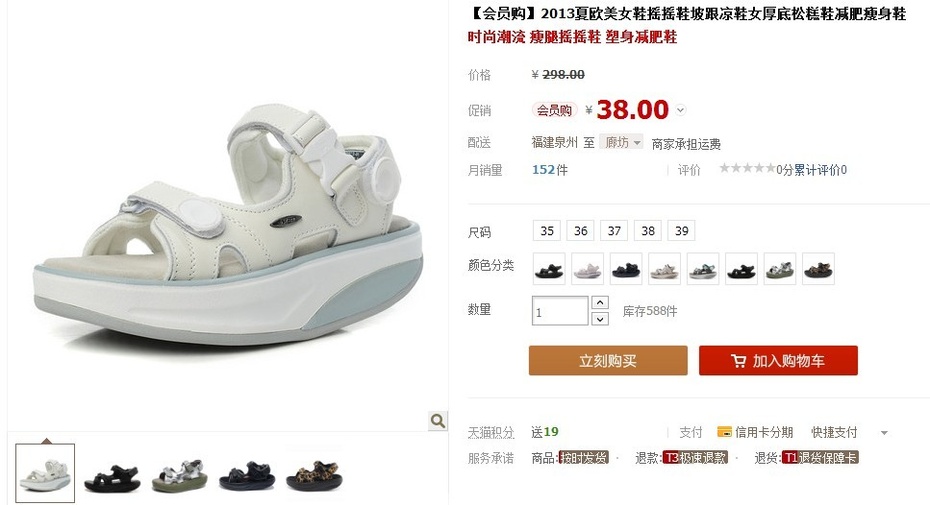Image resolution: width=930 pixels, height=505 pixels.
Task: View the black sandal thumbnail below main image
Action: click(x=112, y=477)
